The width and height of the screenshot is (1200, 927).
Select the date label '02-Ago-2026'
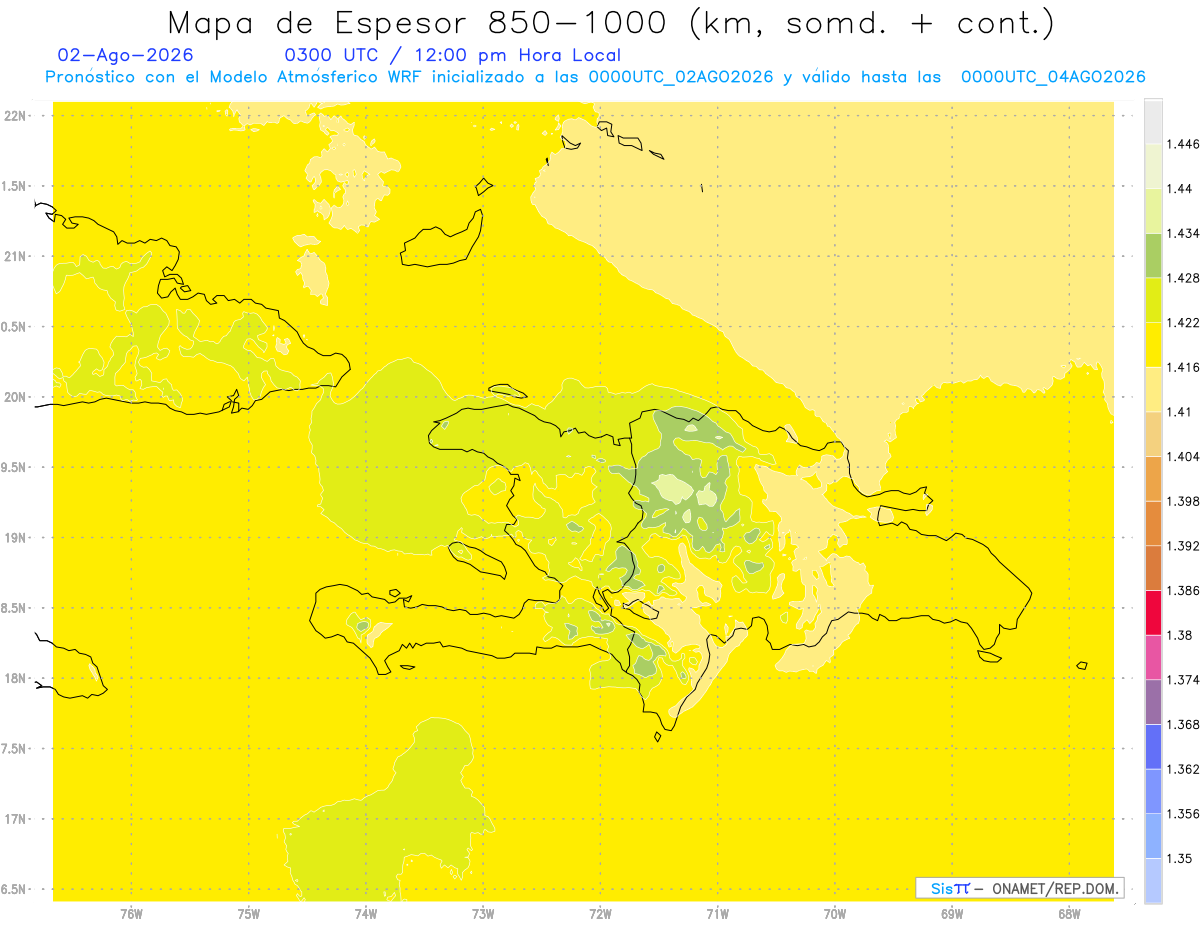coord(126,55)
